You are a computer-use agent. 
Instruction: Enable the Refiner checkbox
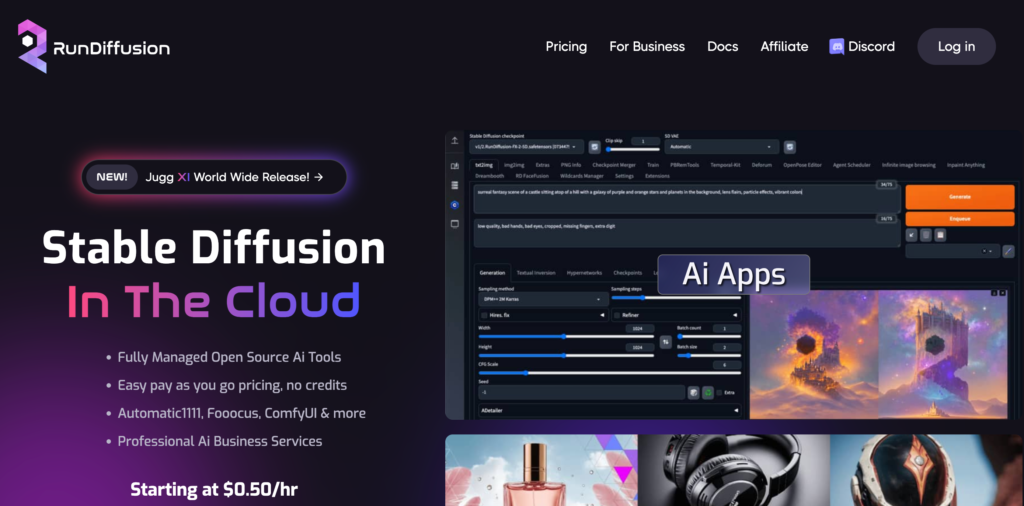(617, 315)
